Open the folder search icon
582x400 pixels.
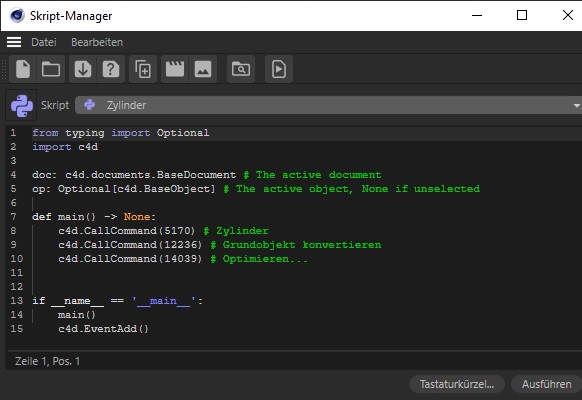point(241,69)
